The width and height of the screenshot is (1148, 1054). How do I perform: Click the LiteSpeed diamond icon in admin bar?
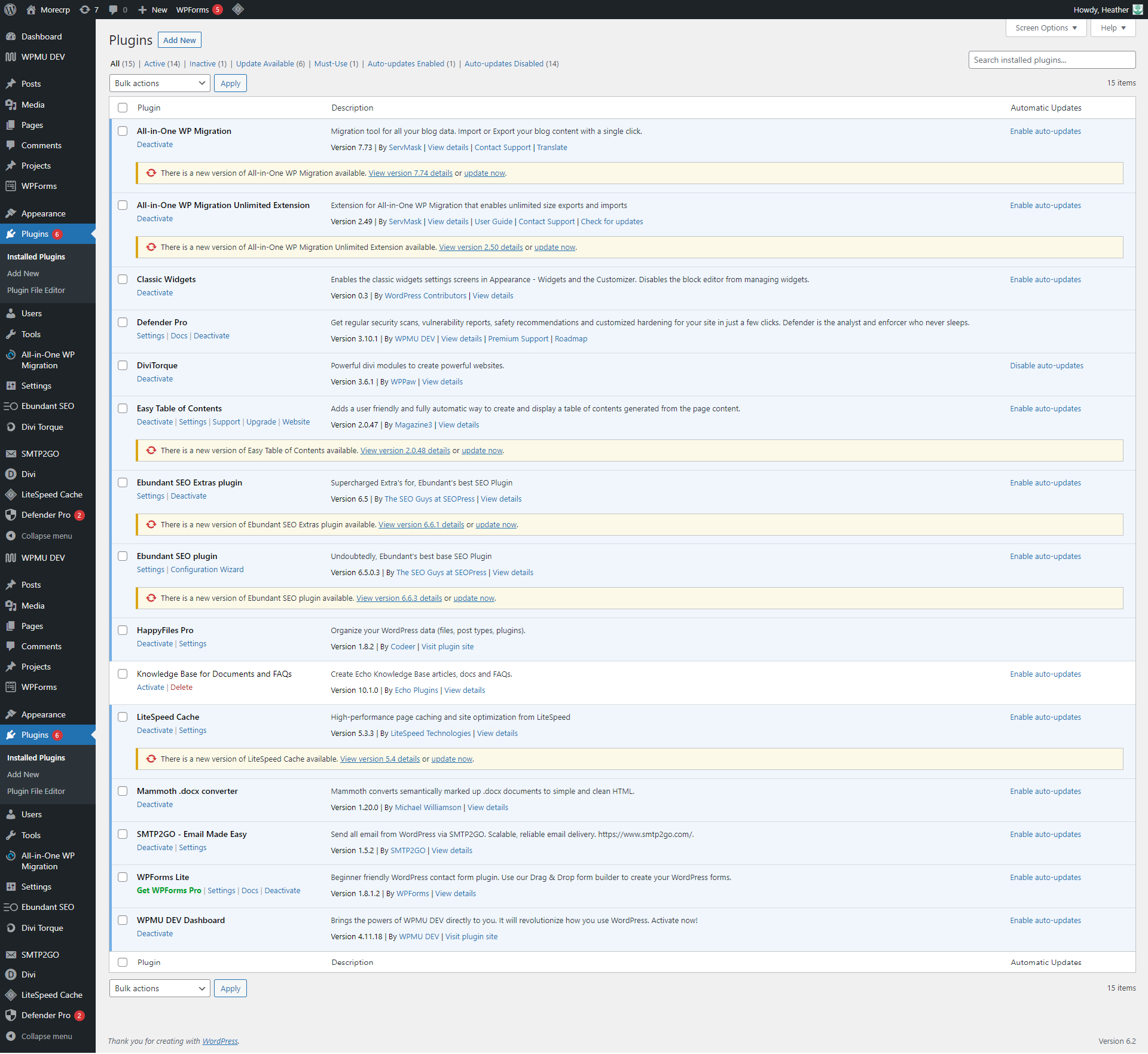[x=238, y=10]
